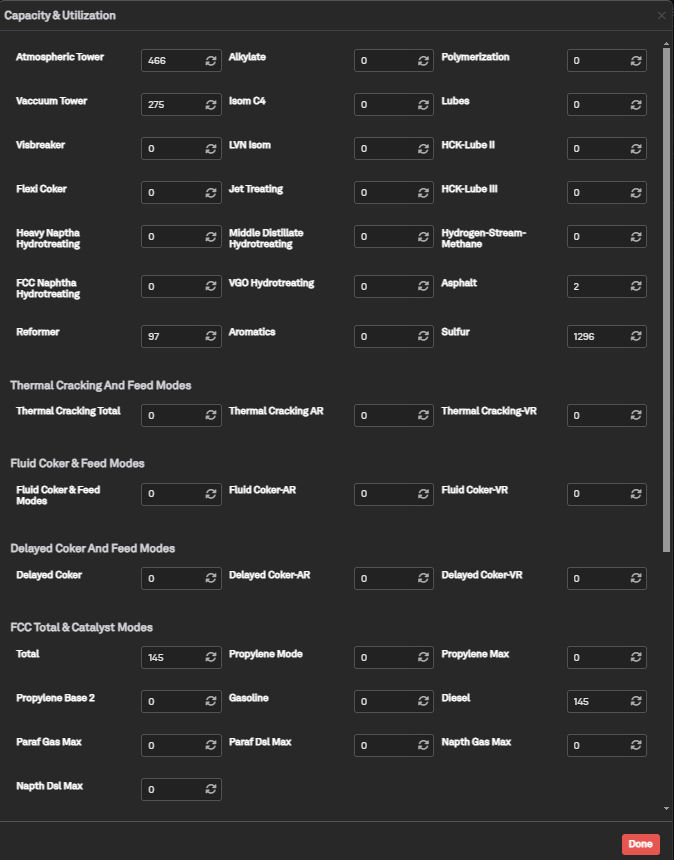Refresh the Delayed Coker value
674x860 pixels.
(210, 579)
